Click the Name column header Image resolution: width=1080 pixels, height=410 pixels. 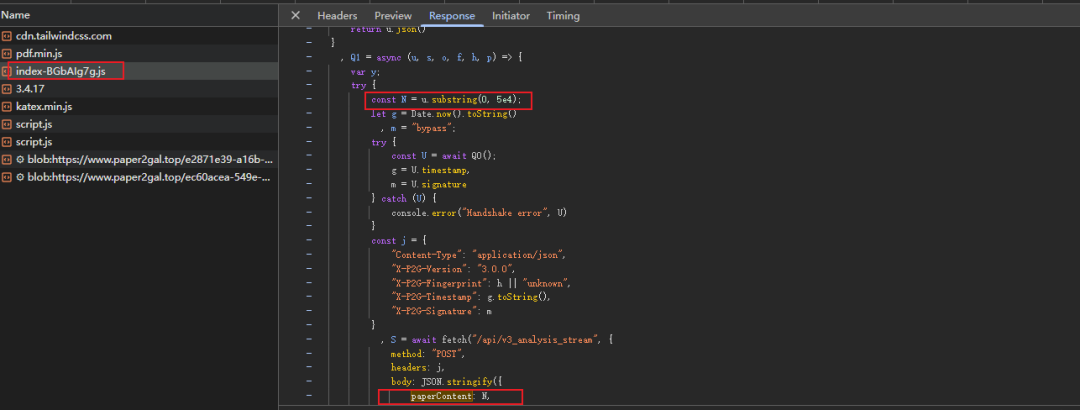coord(15,14)
